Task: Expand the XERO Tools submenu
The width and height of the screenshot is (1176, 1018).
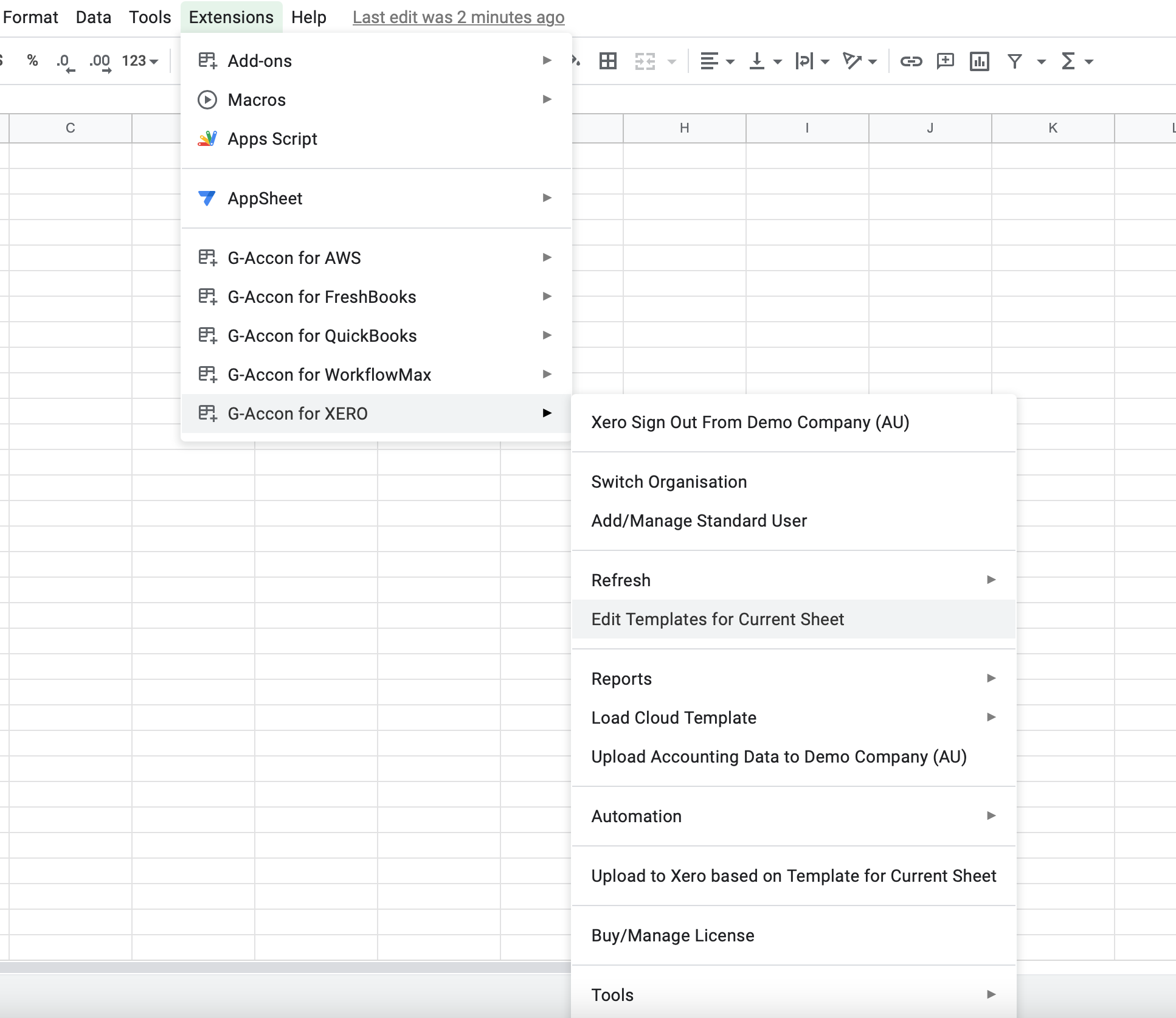Action: 794,995
